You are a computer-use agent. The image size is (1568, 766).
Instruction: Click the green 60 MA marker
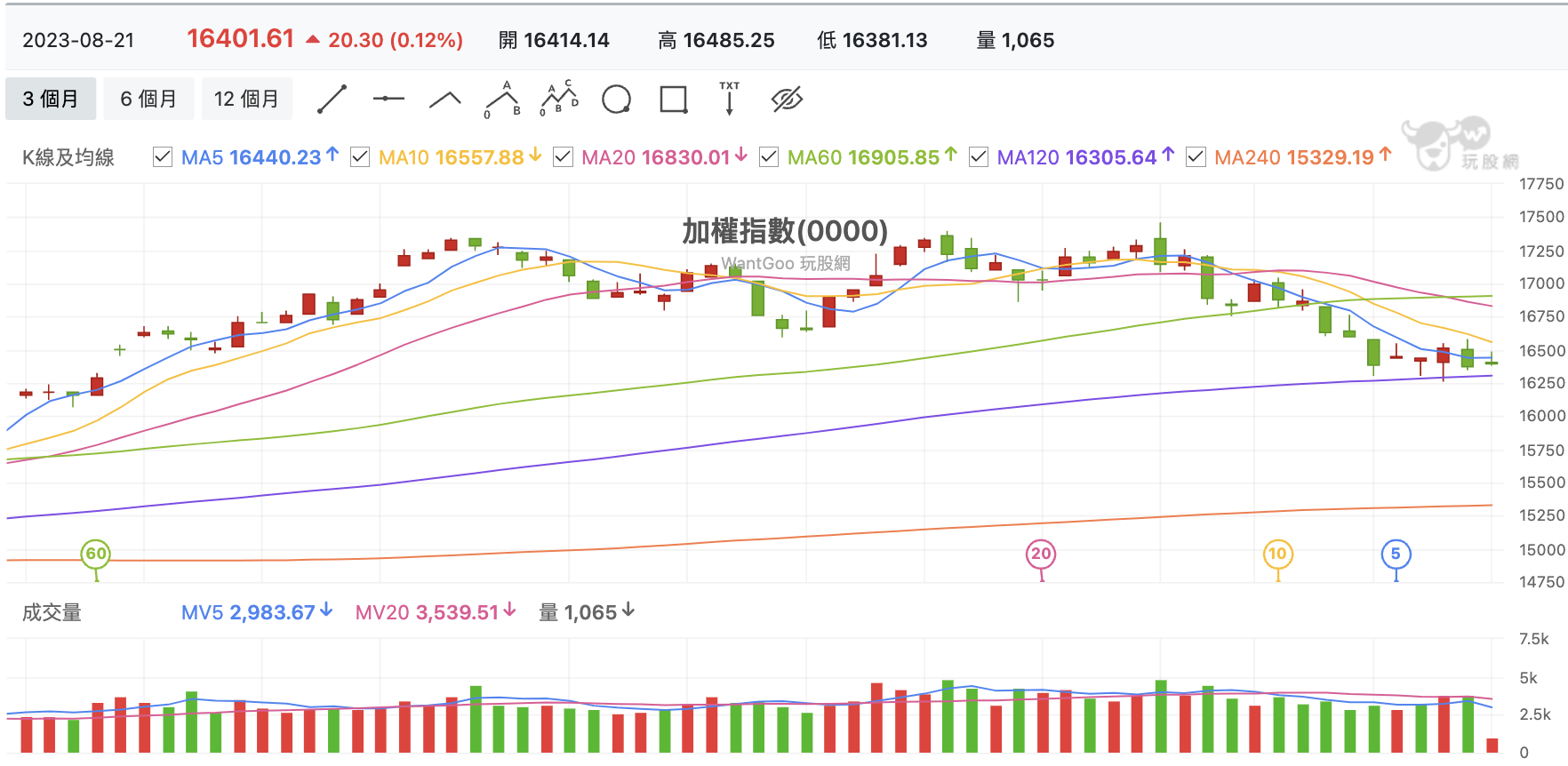pyautogui.click(x=96, y=555)
